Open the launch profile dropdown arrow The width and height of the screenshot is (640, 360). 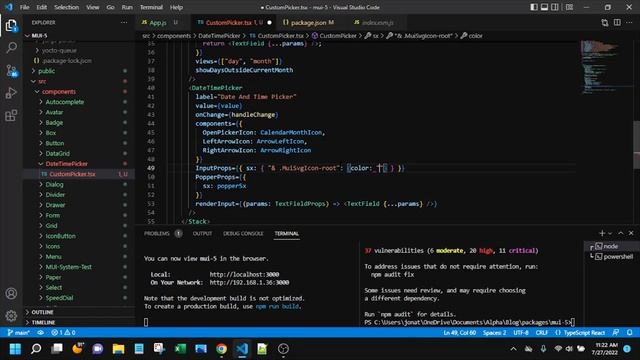[610, 233]
